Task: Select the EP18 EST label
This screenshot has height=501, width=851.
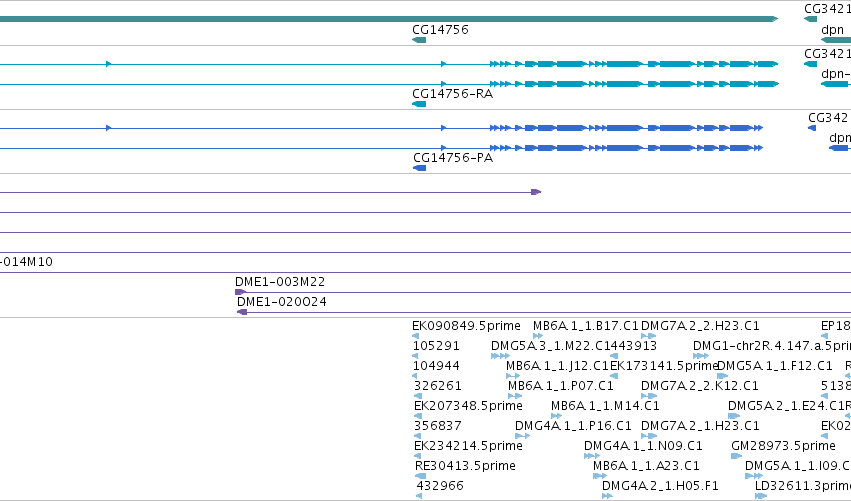Action: (x=836, y=326)
